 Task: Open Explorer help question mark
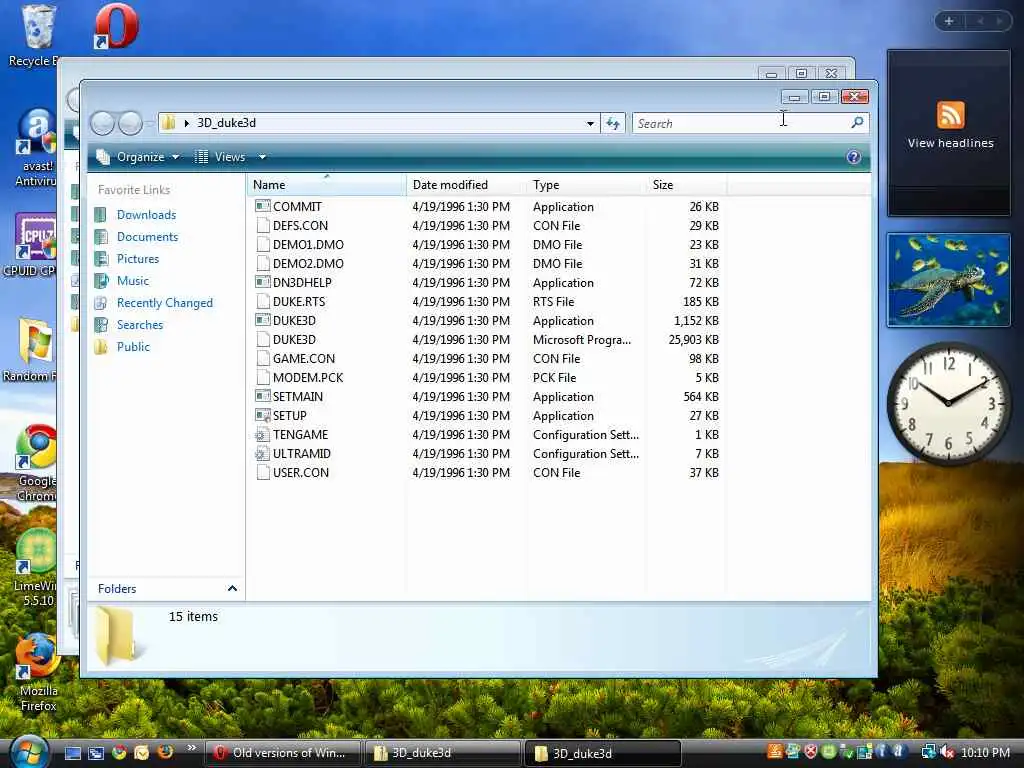[x=854, y=157]
